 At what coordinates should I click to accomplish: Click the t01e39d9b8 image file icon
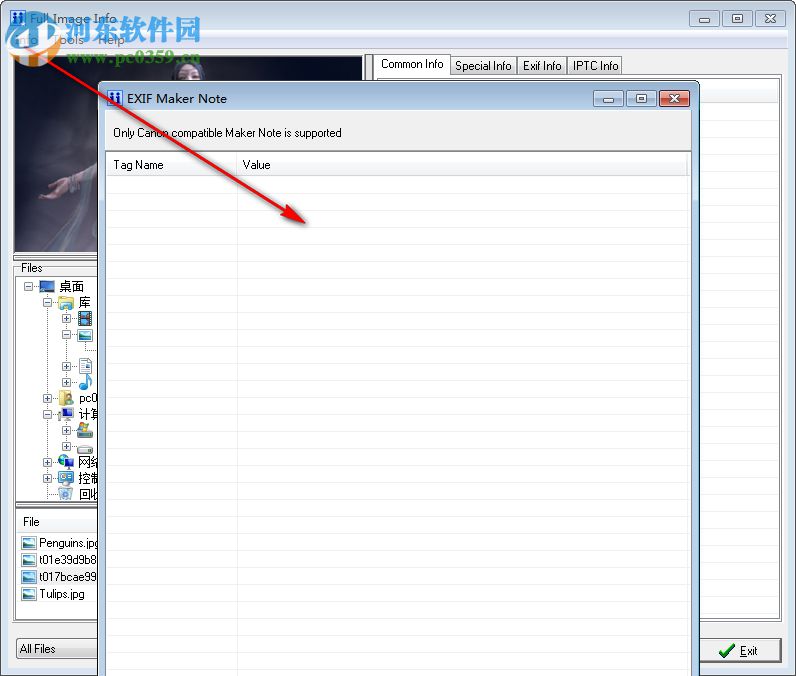(x=29, y=560)
